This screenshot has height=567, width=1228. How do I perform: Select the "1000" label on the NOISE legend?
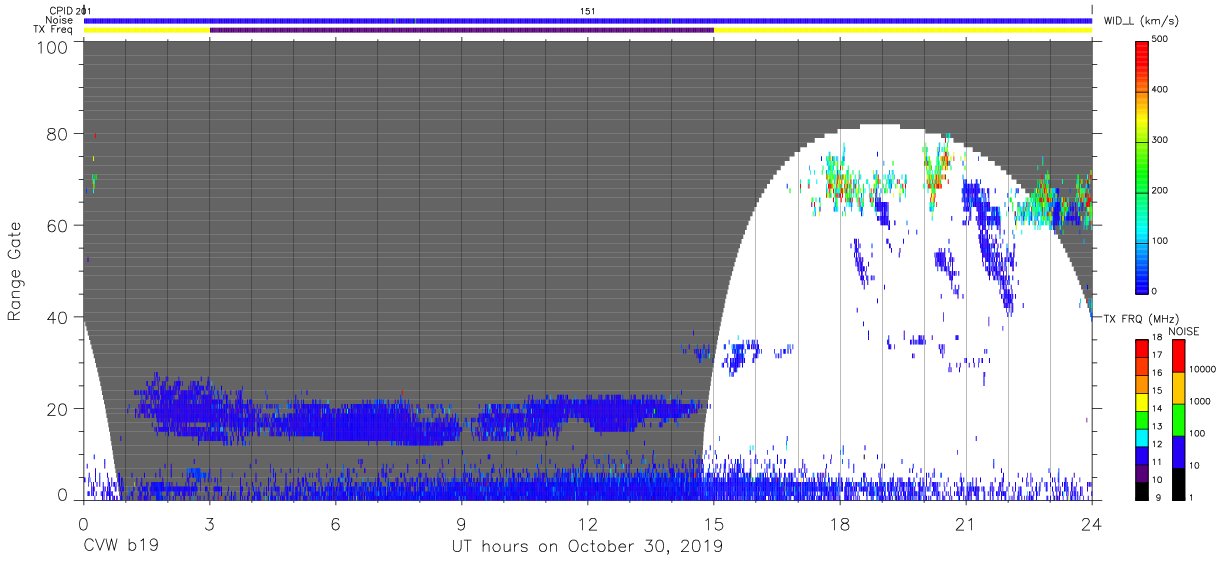1200,401
